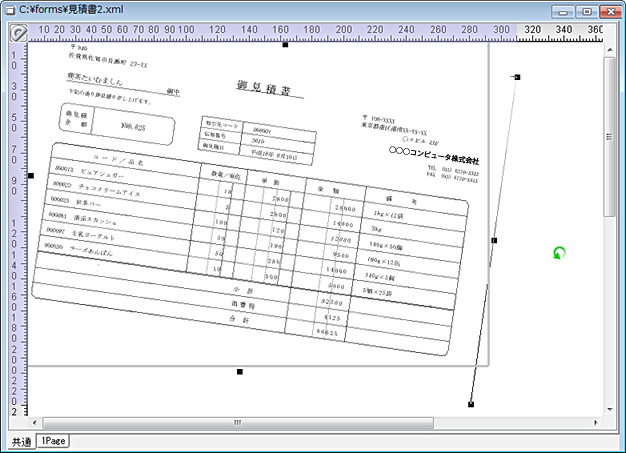The image size is (626, 453).
Task: Minimize the 見積書2.xml window
Action: click(x=563, y=12)
